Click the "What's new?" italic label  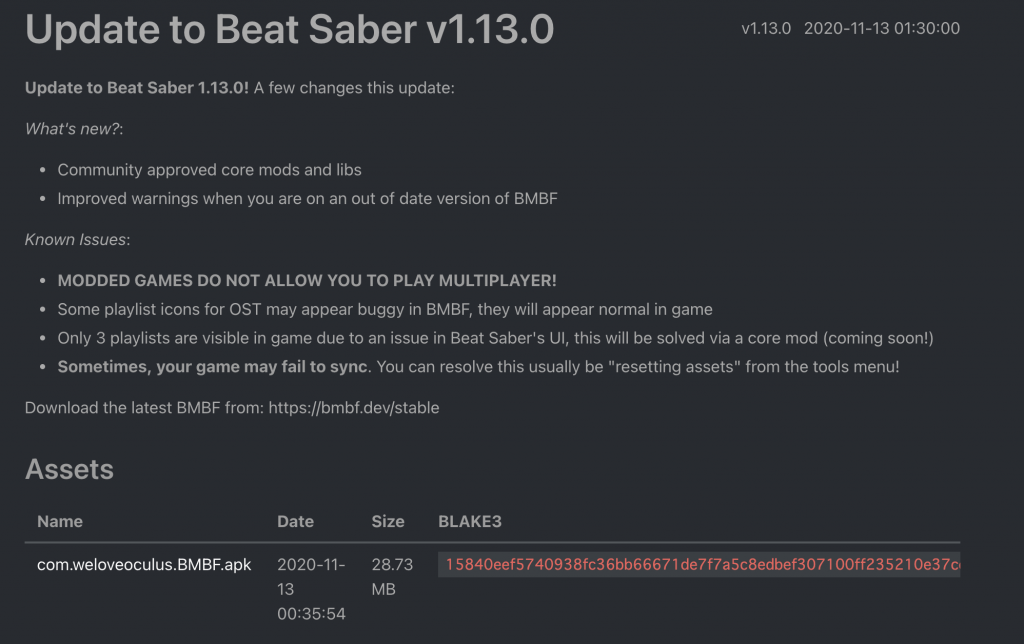pyautogui.click(x=74, y=129)
